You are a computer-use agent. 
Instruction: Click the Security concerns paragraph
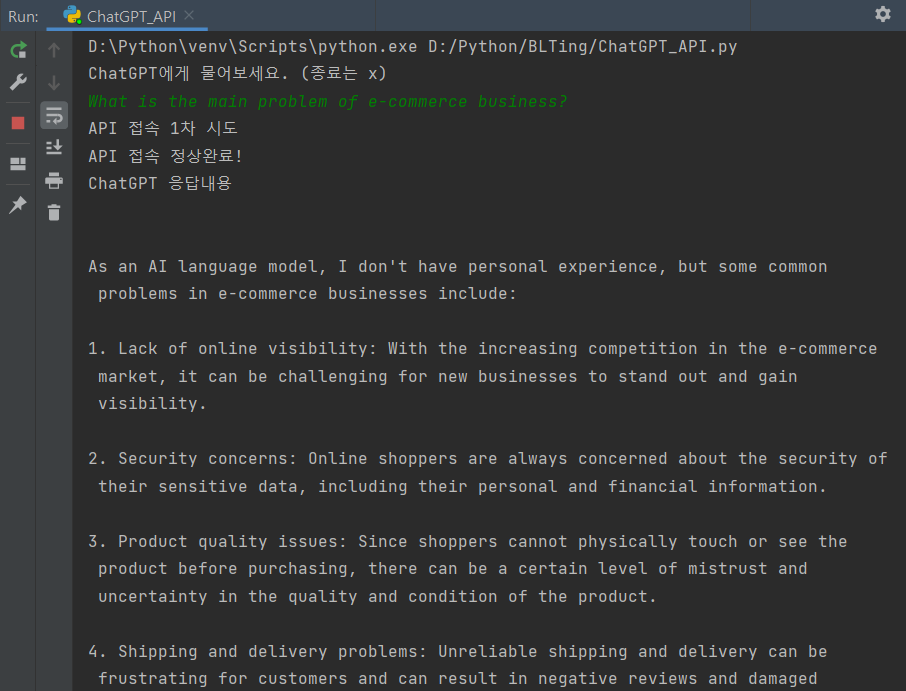pos(487,472)
